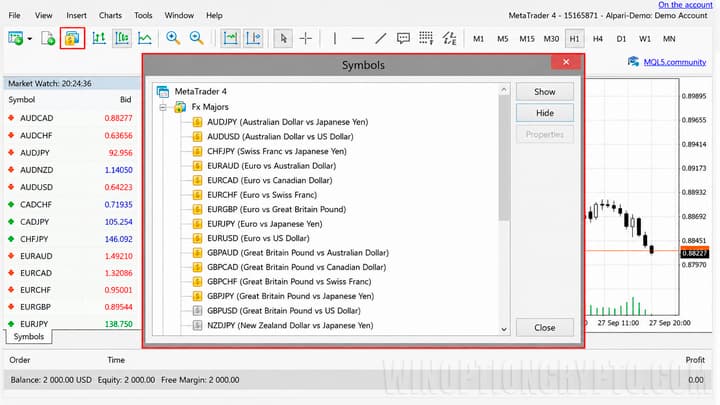Toggle the H1 timeframe button
The image size is (720, 405).
[574, 39]
